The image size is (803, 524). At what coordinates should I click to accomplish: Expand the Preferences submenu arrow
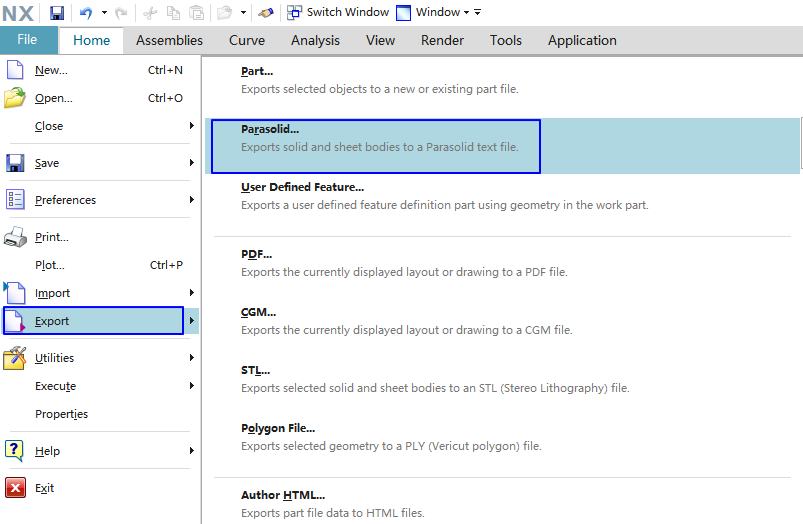click(192, 199)
